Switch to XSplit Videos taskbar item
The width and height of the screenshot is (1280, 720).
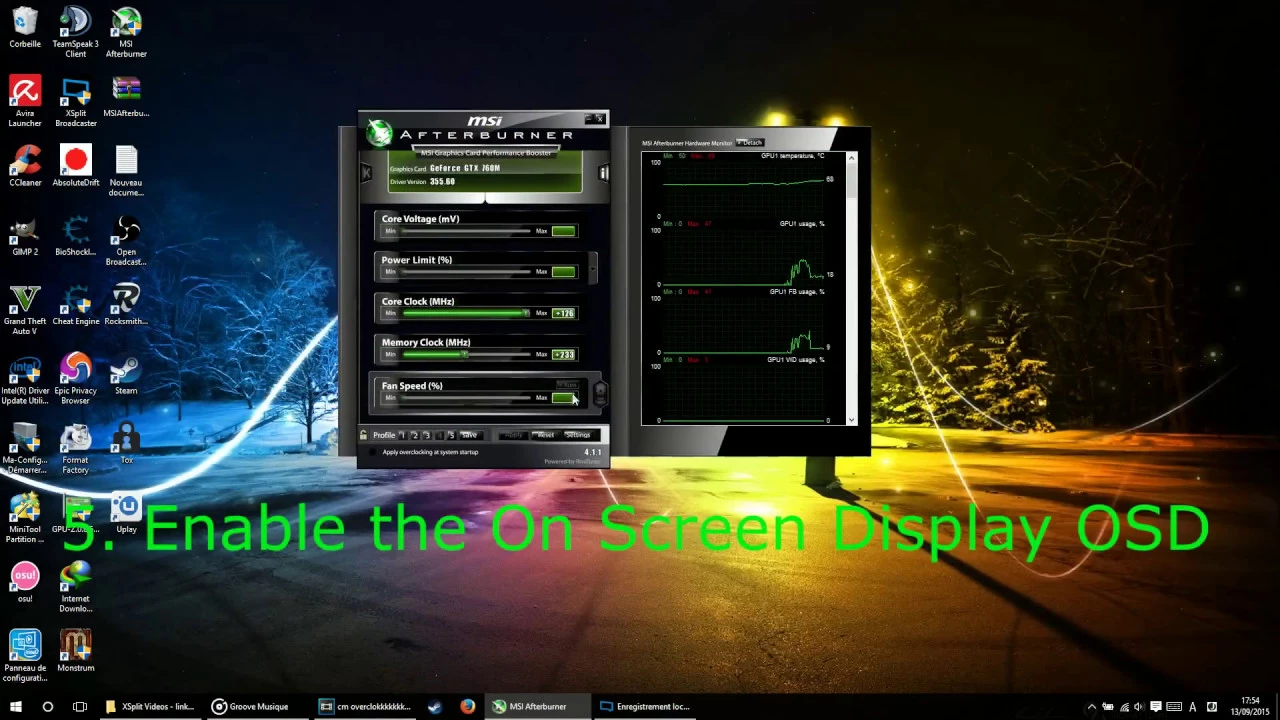click(x=150, y=706)
